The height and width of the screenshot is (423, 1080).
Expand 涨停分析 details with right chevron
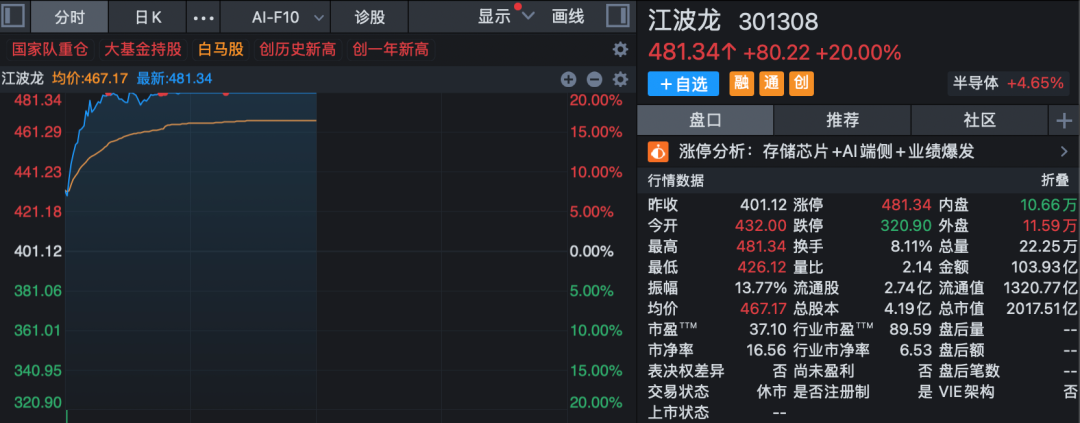1064,152
